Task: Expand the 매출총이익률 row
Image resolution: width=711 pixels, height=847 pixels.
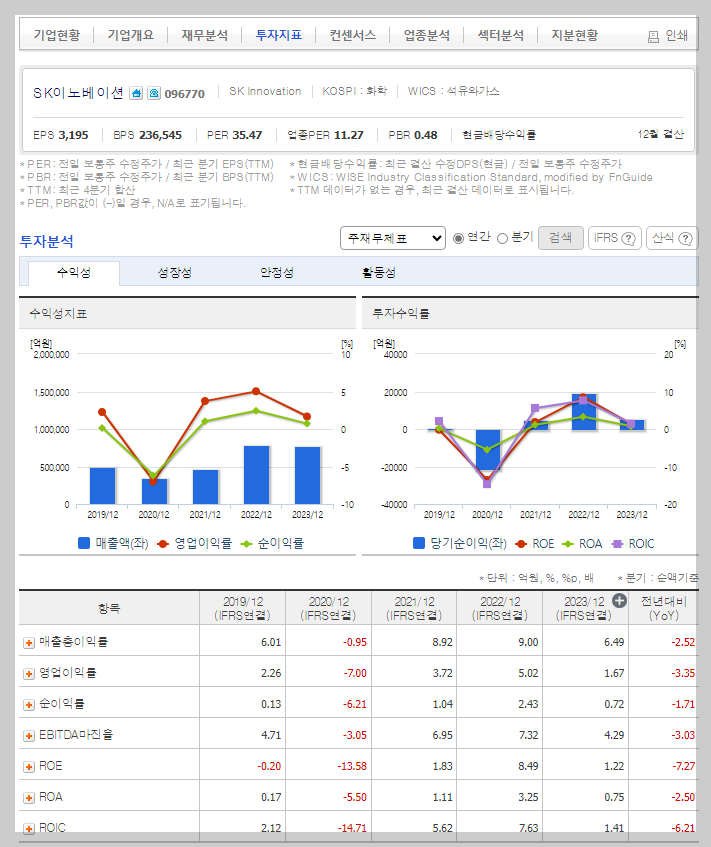Action: pyautogui.click(x=29, y=643)
